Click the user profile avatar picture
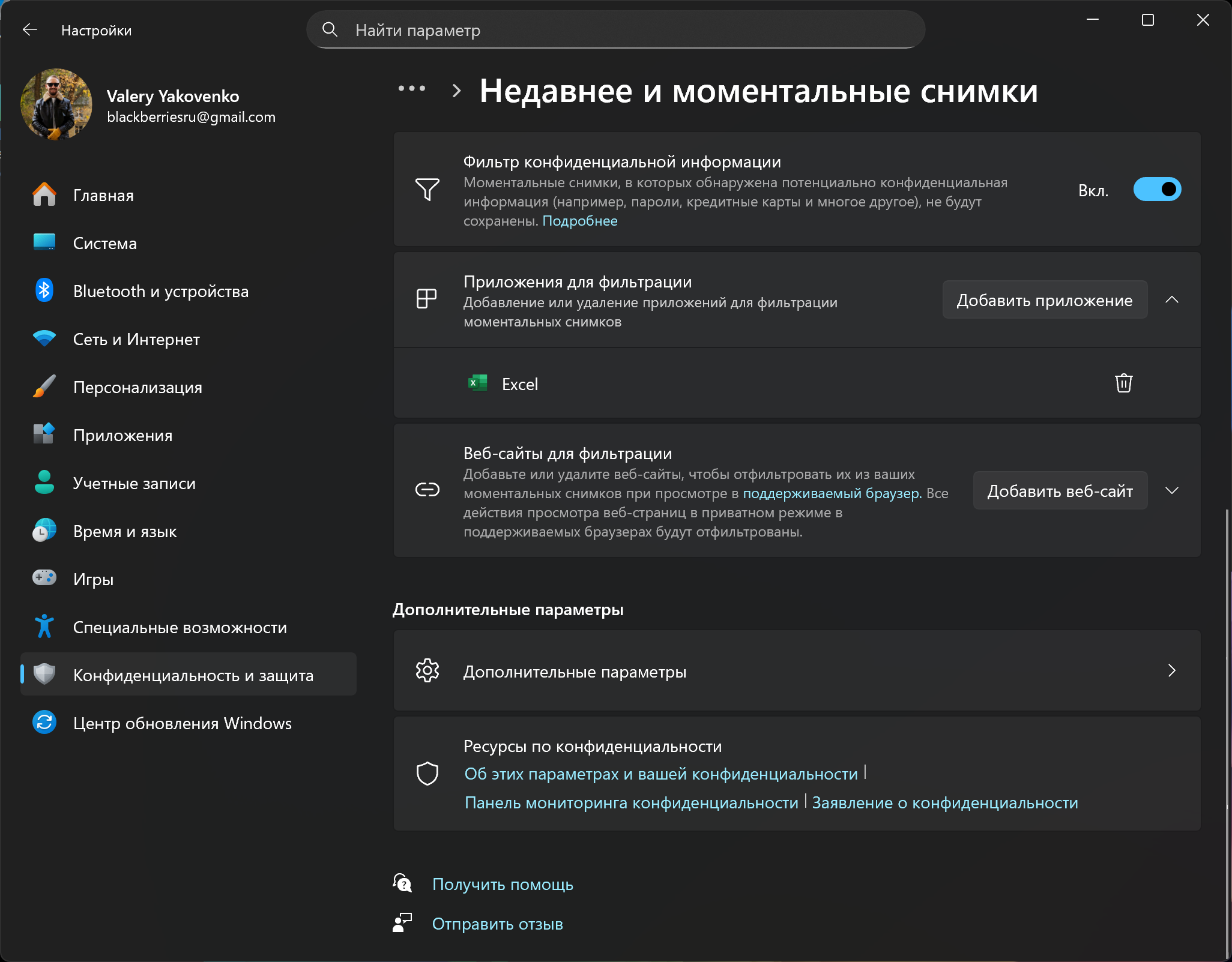1232x962 pixels. pos(56,104)
